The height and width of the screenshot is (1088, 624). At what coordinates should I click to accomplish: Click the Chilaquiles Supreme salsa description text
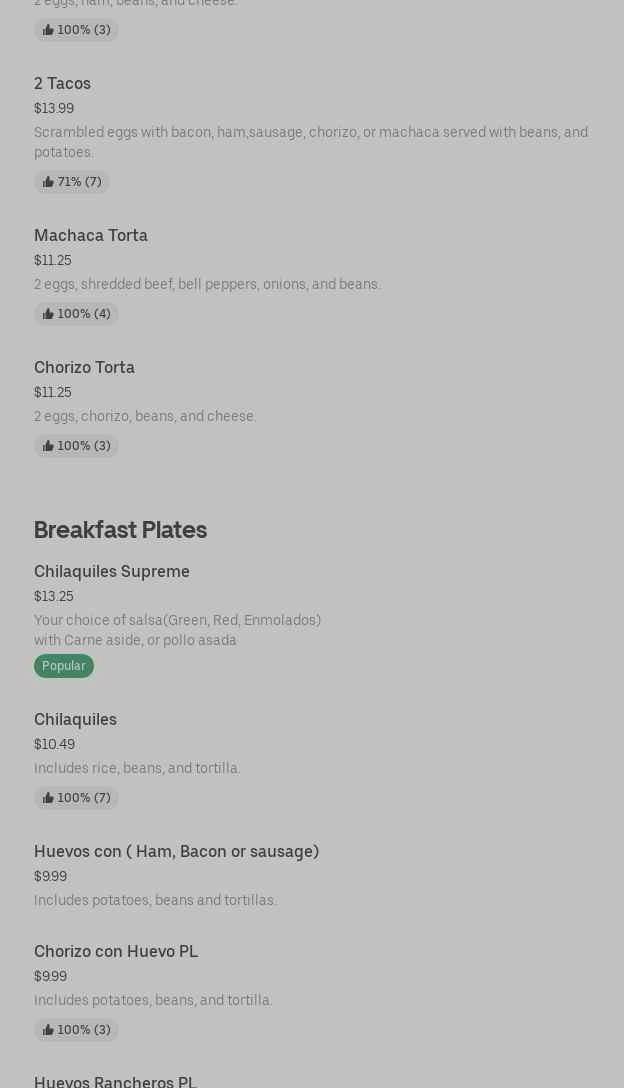click(x=177, y=630)
